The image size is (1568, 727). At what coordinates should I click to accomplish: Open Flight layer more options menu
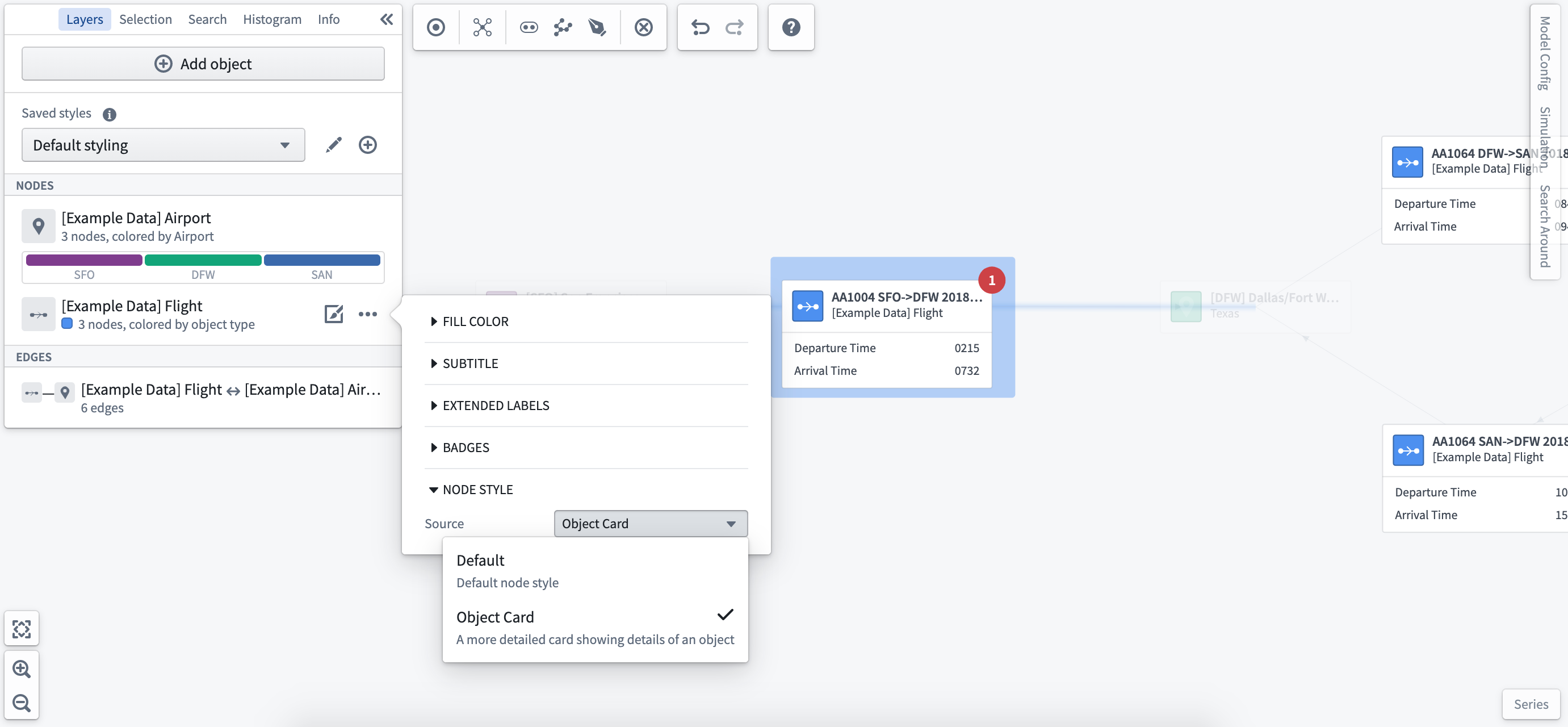[x=368, y=314]
